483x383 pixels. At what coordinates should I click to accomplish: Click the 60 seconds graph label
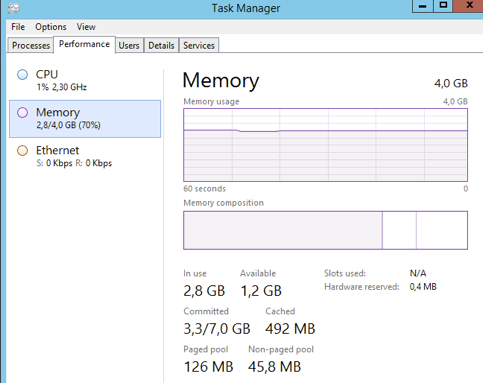click(204, 189)
